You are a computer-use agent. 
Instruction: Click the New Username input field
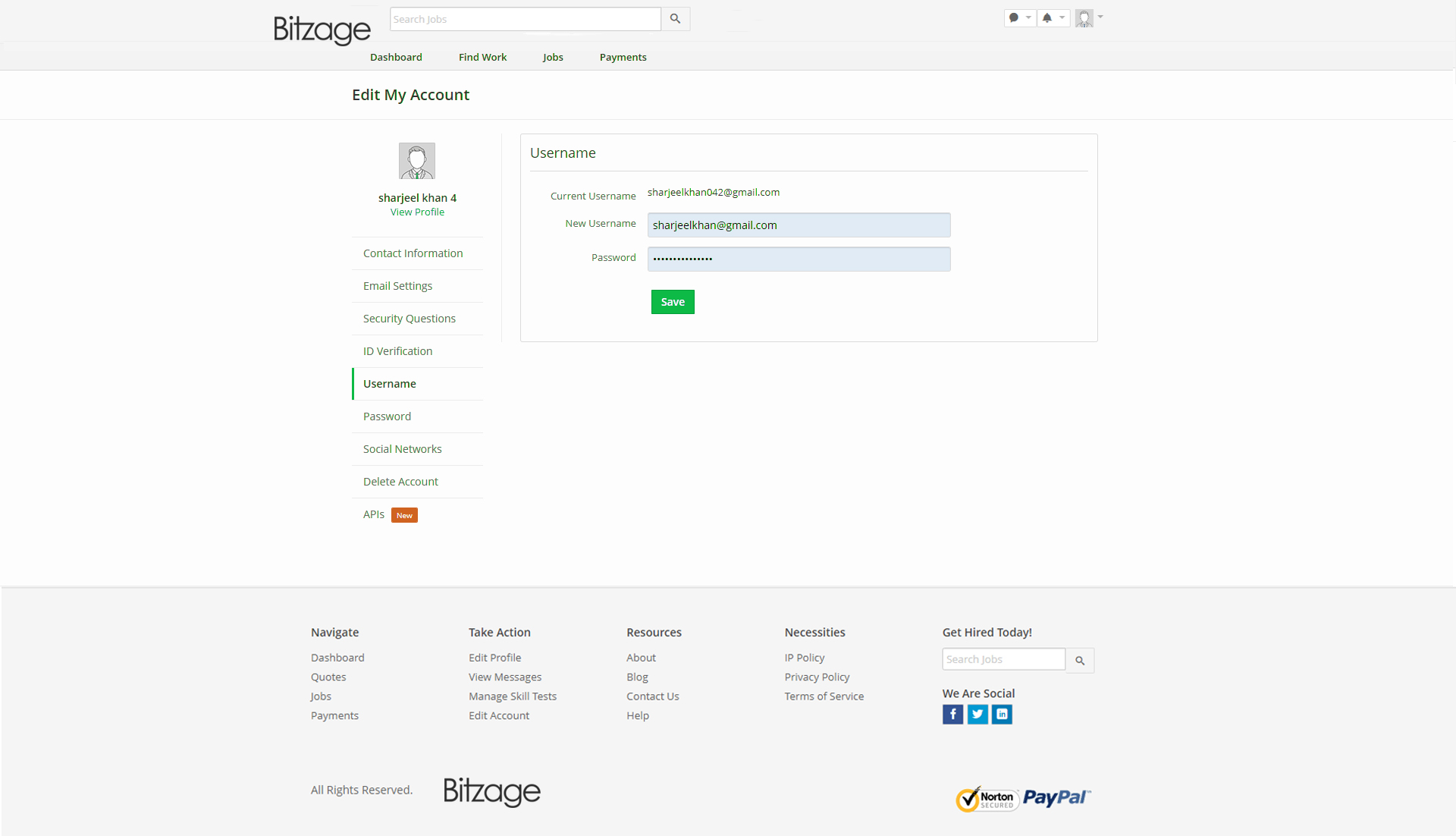799,225
